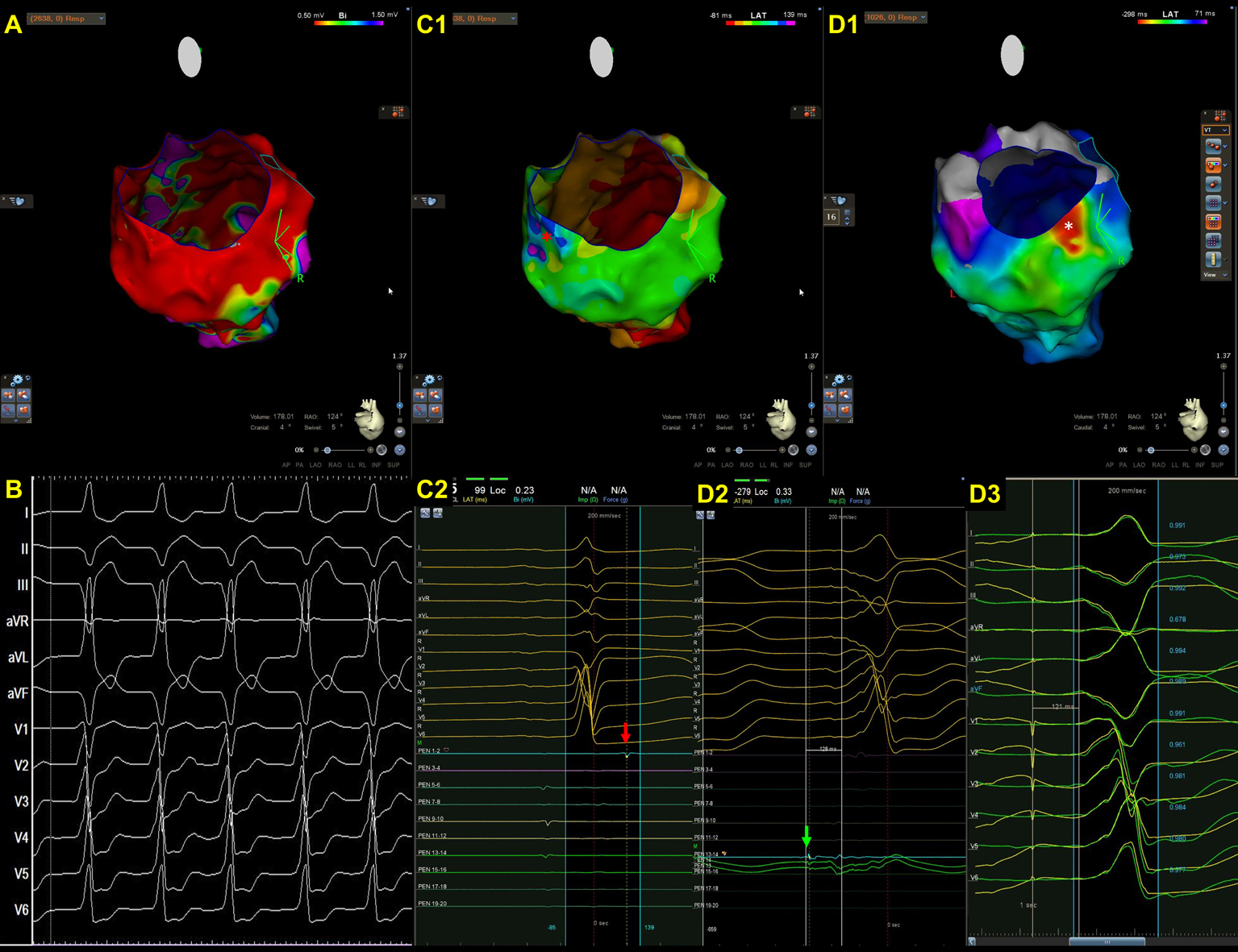Screen dimensions: 1238x952
Task: Click the ruler measurement icon in D1 toolbar
Action: point(1214,260)
